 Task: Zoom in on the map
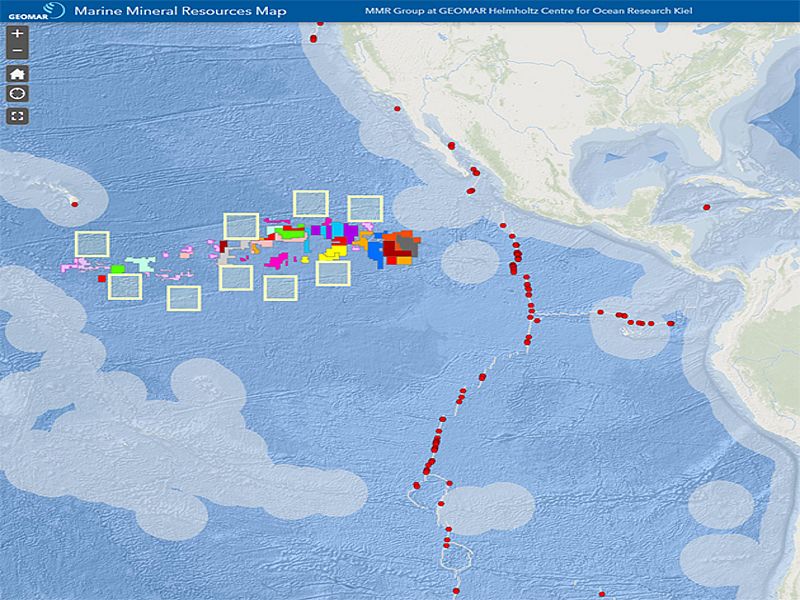click(17, 34)
